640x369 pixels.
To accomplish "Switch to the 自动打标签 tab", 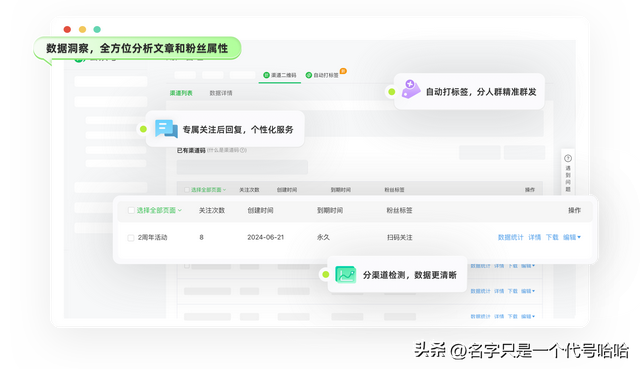I will [x=322, y=75].
